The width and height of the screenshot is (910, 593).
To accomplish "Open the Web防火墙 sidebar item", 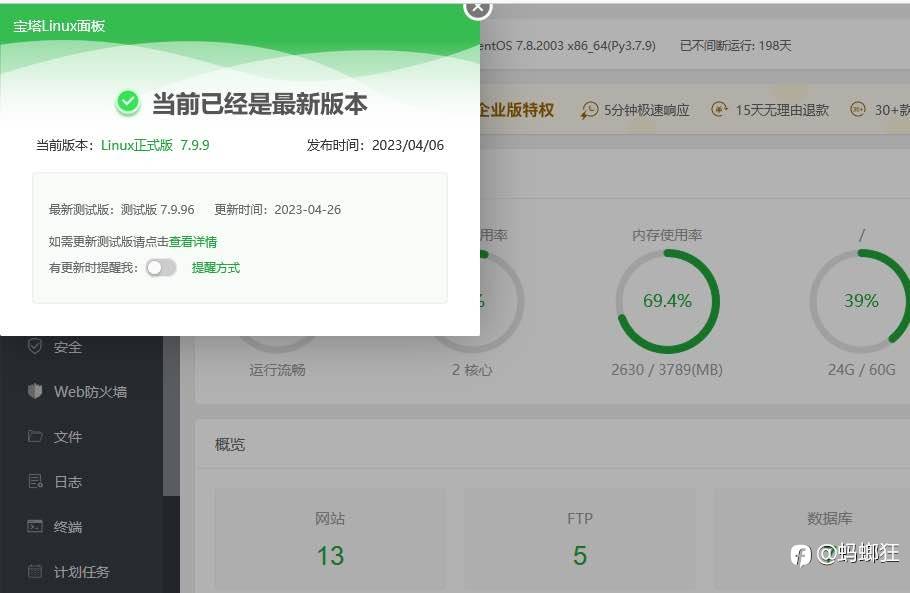I will (90, 392).
